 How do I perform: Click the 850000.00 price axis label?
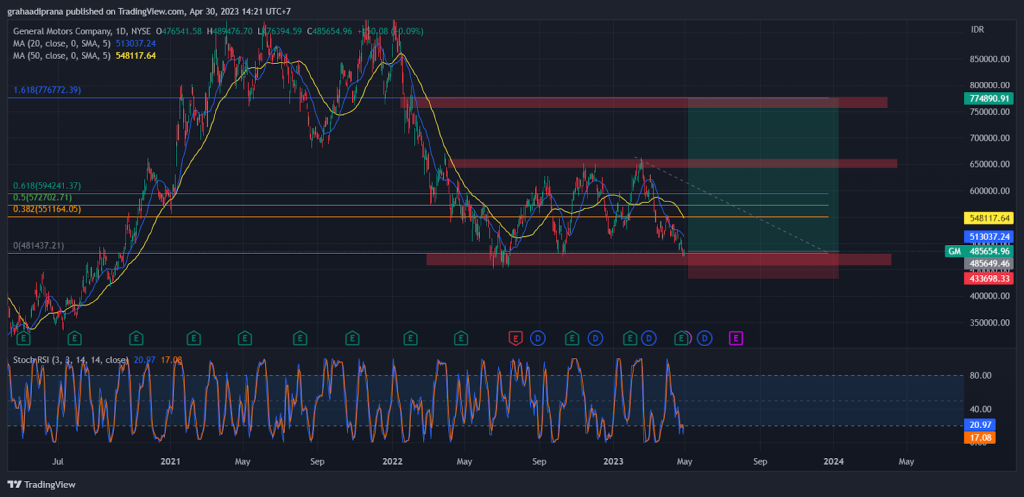click(x=991, y=59)
